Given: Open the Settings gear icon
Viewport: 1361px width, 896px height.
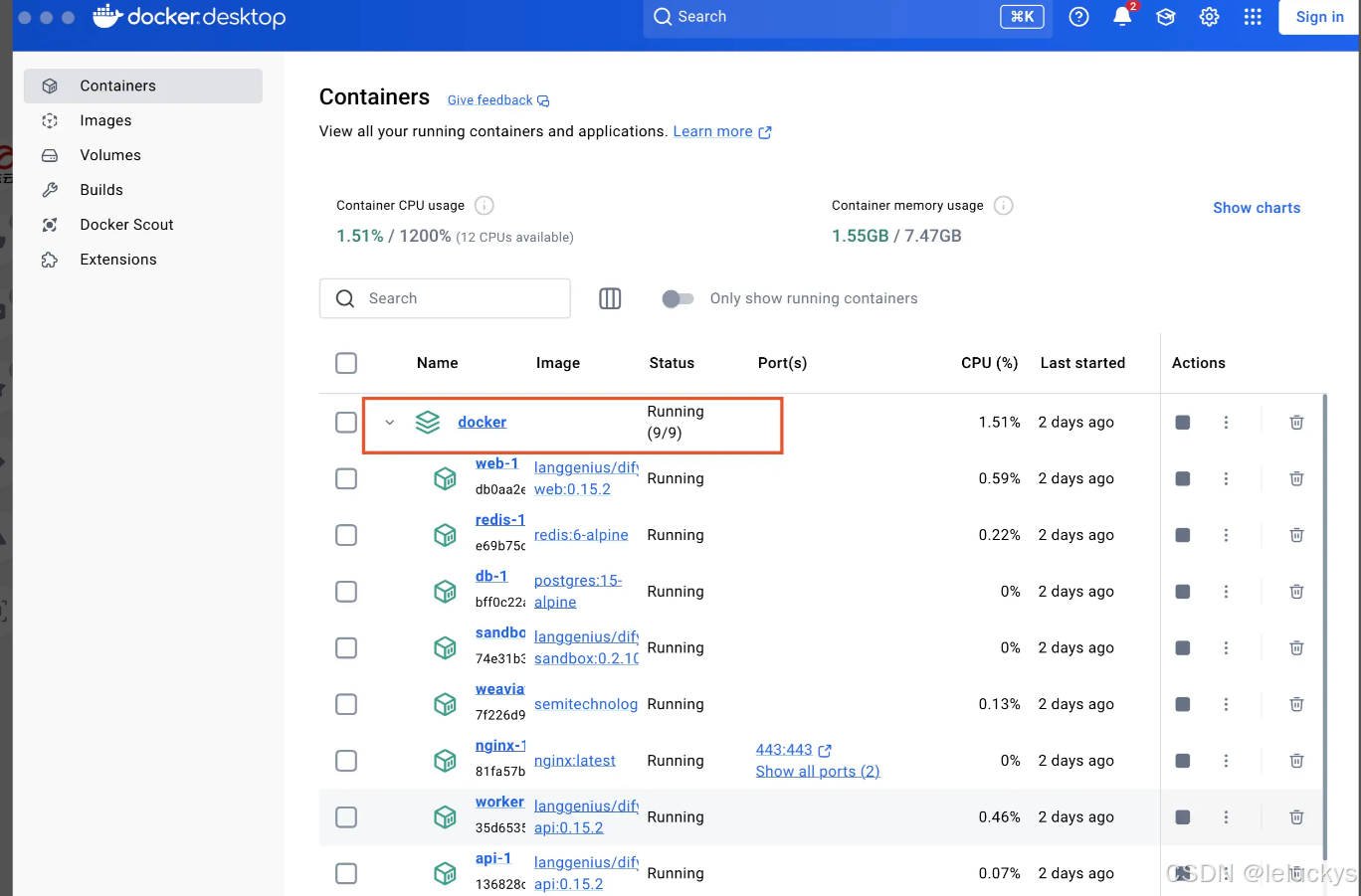Looking at the screenshot, I should pos(1209,17).
